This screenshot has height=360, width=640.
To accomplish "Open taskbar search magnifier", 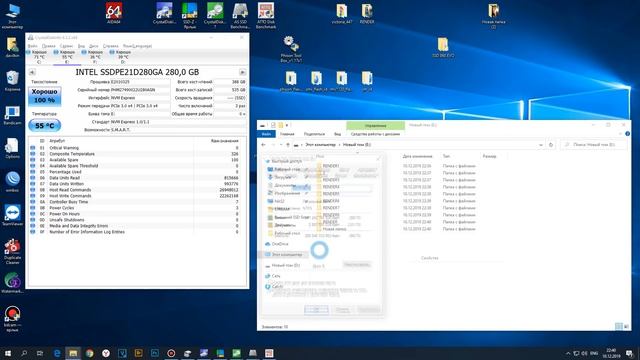I will tap(24, 353).
